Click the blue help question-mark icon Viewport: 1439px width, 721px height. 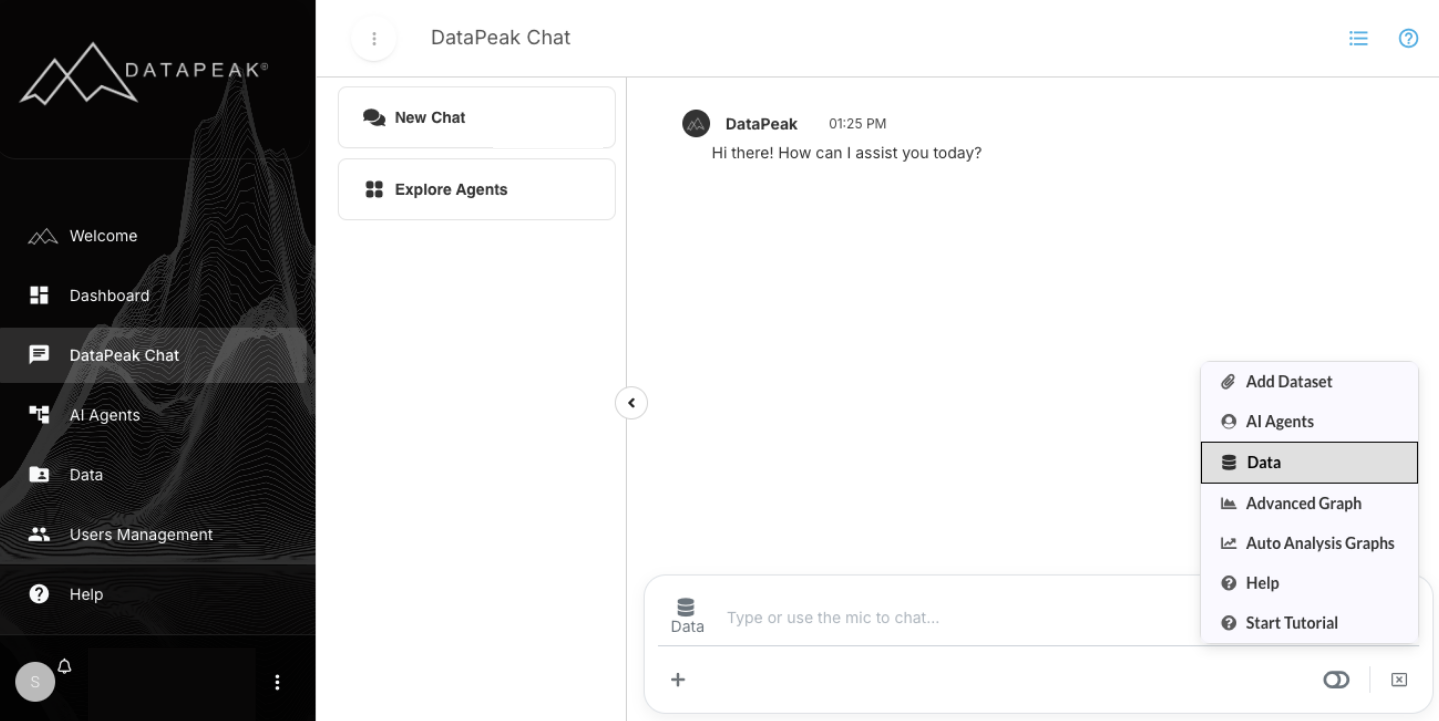click(x=1408, y=38)
